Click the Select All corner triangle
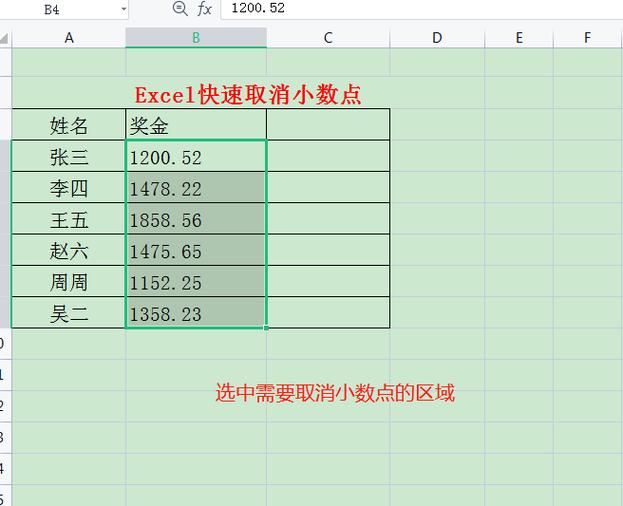The image size is (623, 506). [x=4, y=39]
